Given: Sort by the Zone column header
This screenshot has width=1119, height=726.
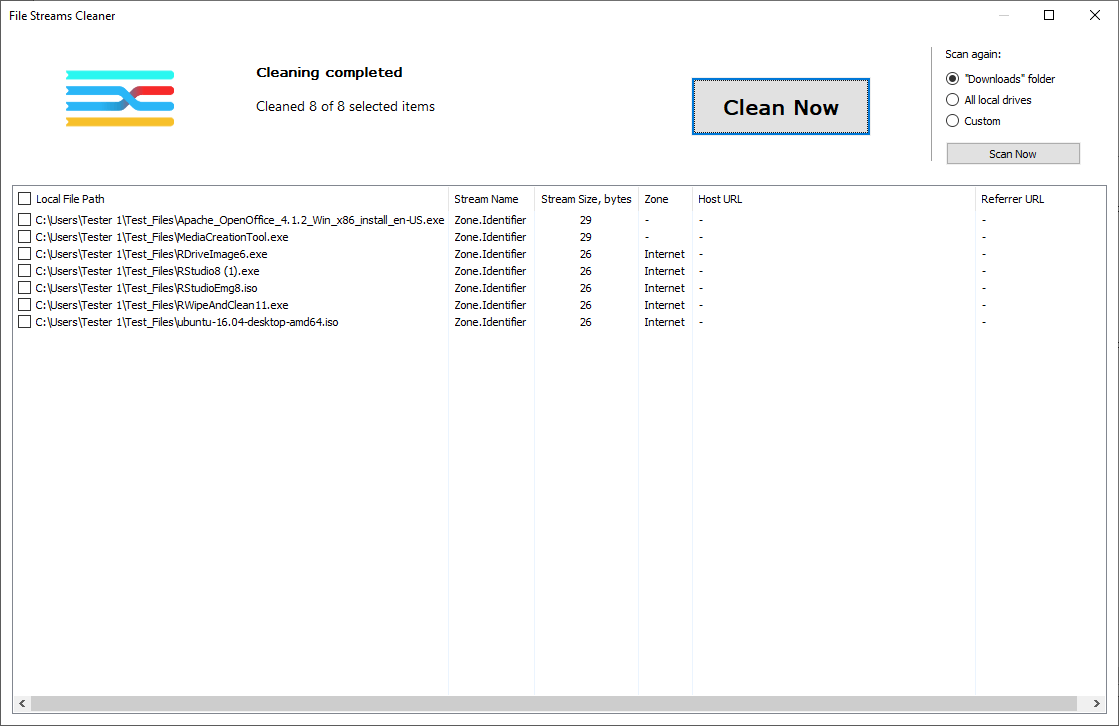Looking at the screenshot, I should click(x=665, y=199).
